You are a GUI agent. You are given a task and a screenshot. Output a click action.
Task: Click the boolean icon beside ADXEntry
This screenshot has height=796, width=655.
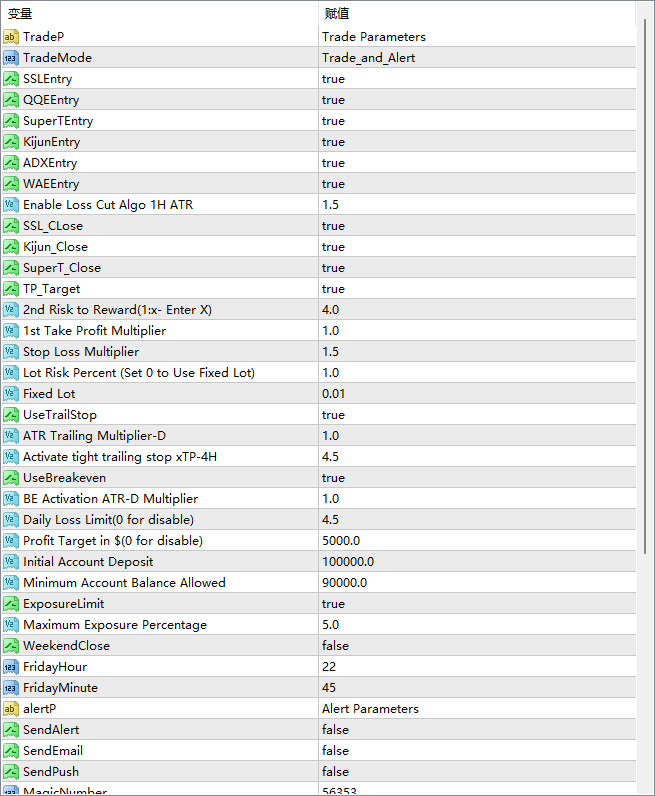[x=11, y=162]
